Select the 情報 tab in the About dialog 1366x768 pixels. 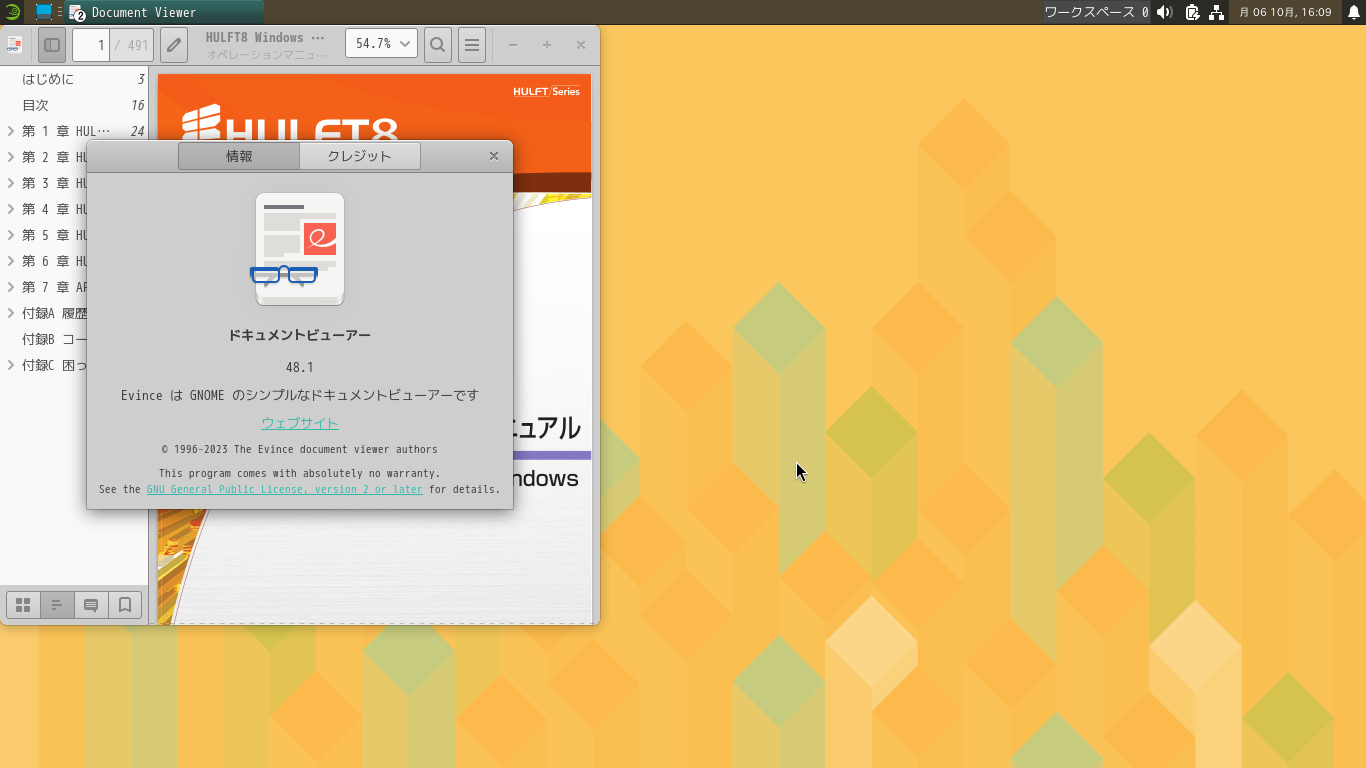[x=238, y=155]
